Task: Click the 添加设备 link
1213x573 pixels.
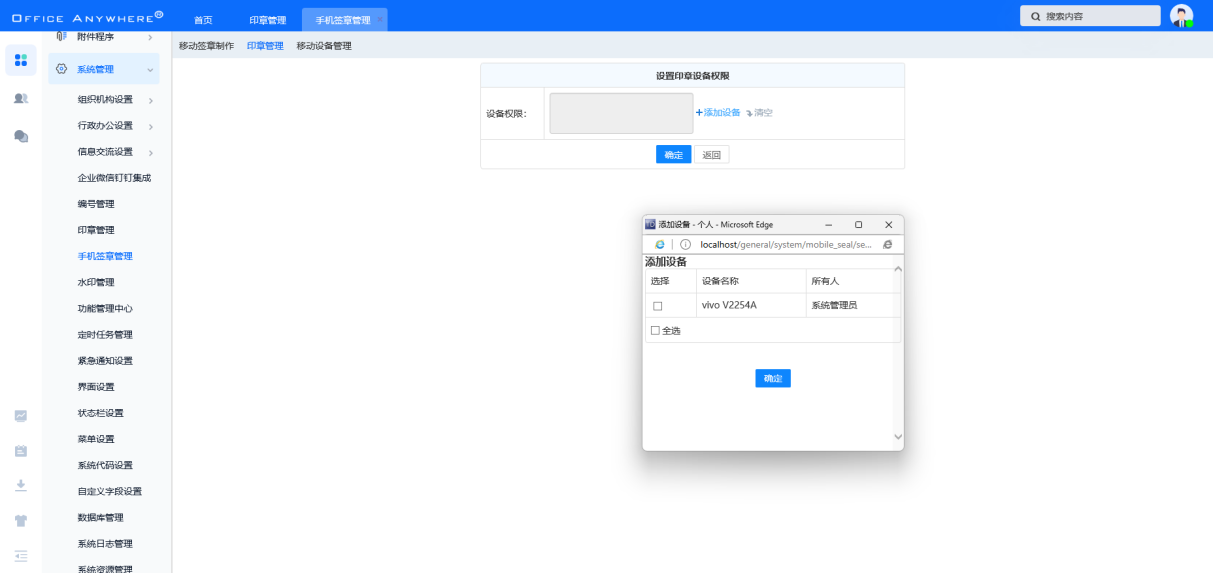Action: pos(718,113)
